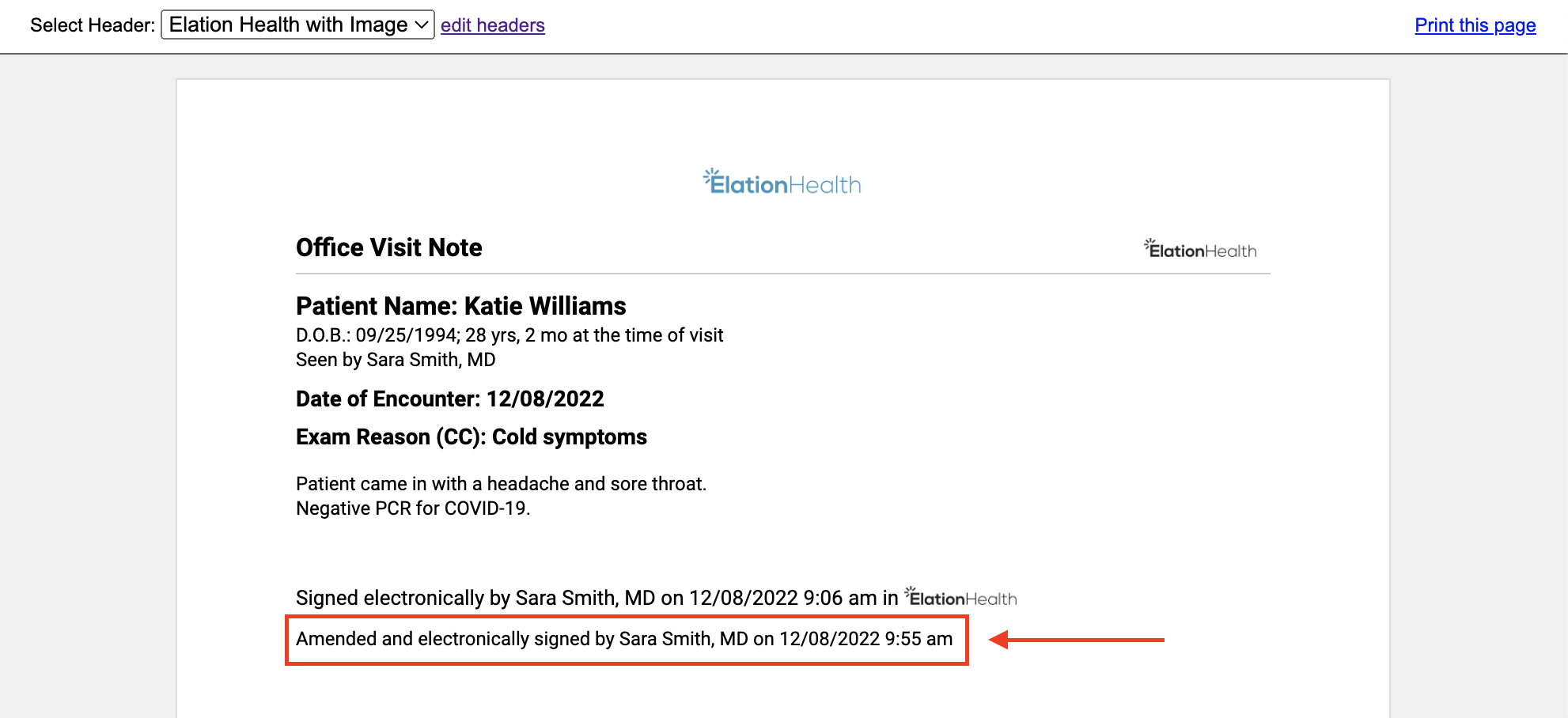
Task: Click the edit headers link
Action: click(x=492, y=25)
